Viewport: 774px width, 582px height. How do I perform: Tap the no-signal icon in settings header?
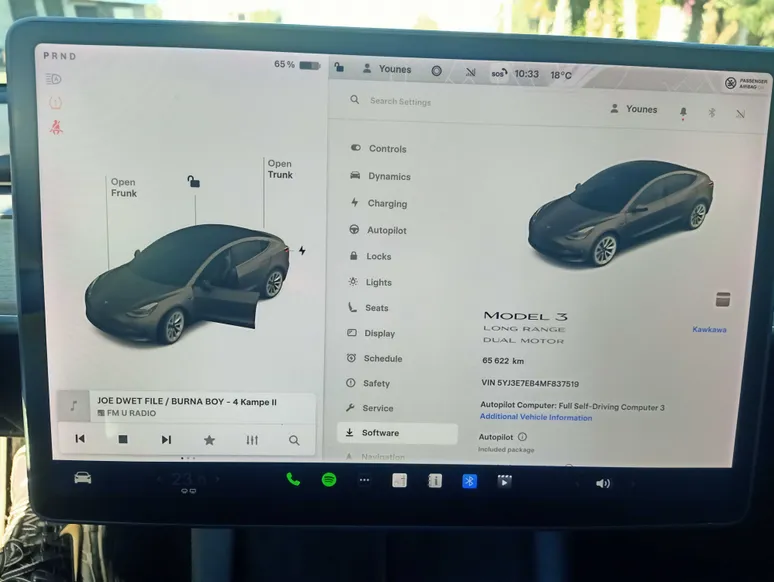point(740,114)
